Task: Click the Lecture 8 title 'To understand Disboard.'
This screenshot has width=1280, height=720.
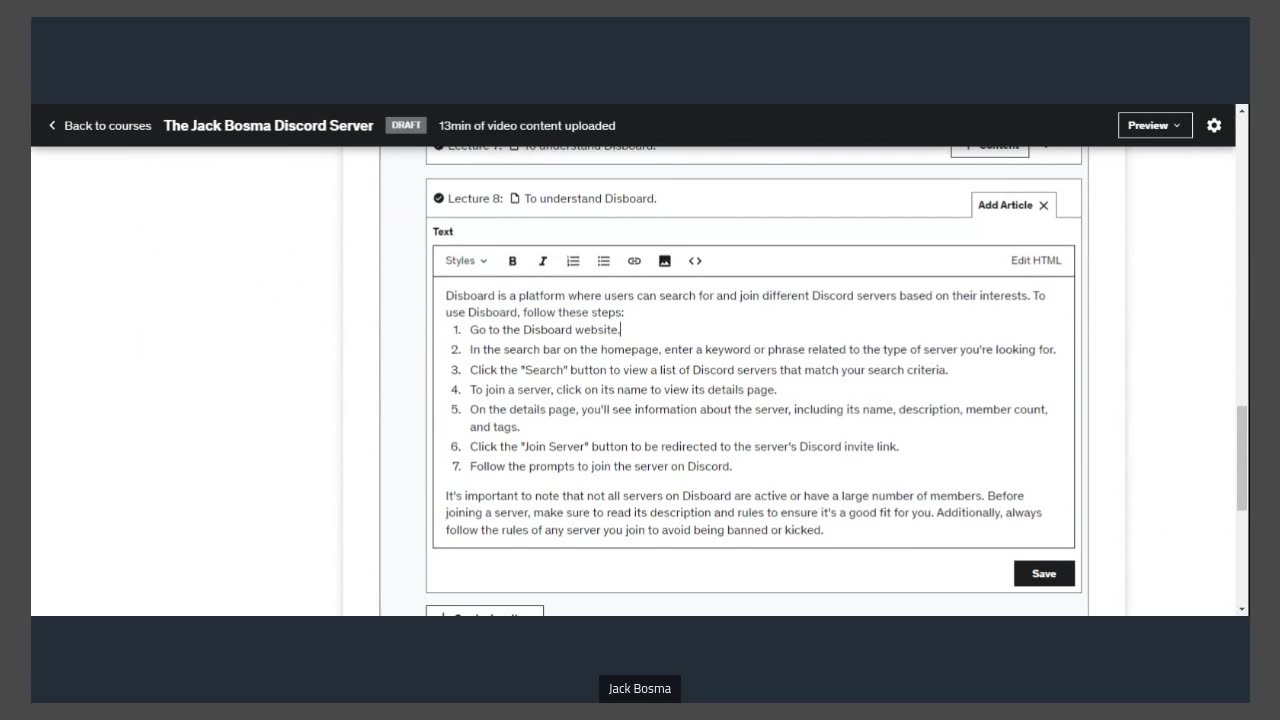Action: (x=590, y=198)
